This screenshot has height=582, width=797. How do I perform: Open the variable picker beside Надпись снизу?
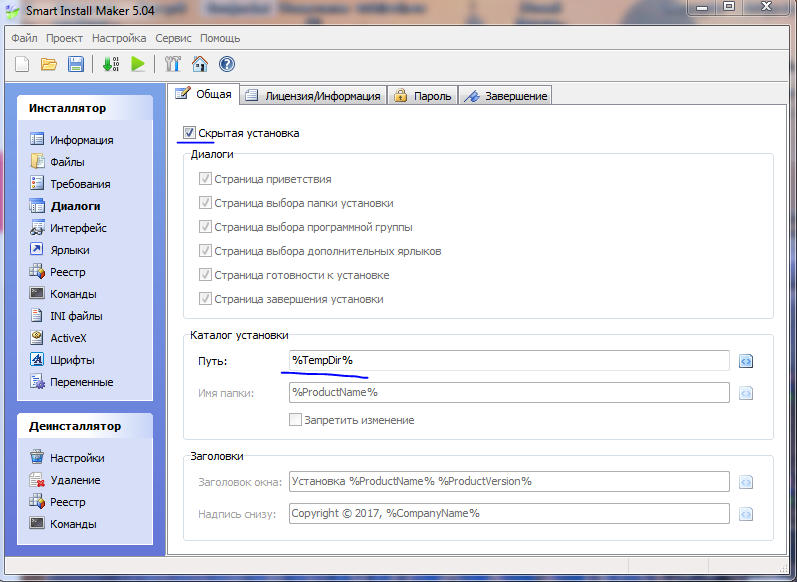pyautogui.click(x=745, y=514)
